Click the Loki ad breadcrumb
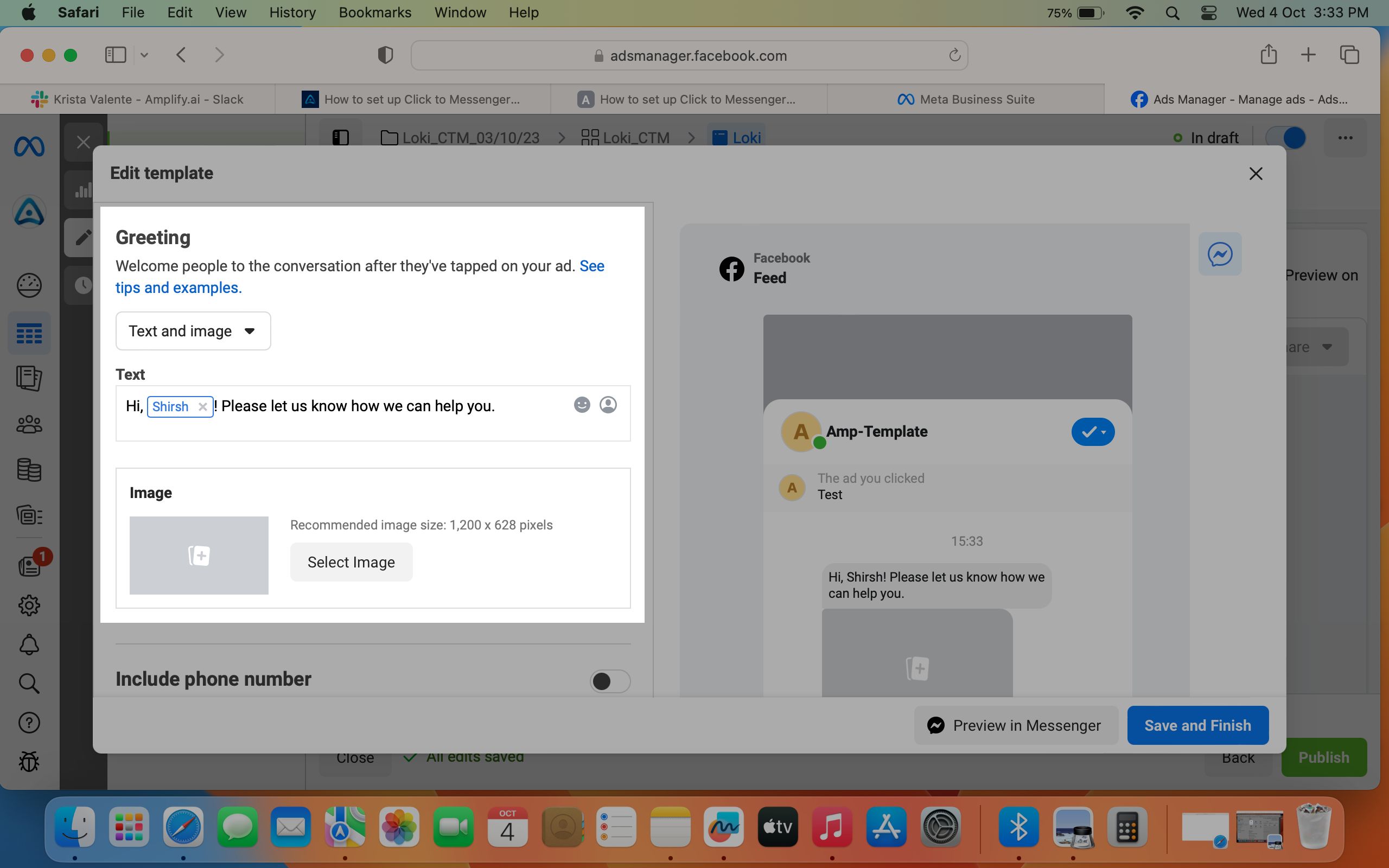This screenshot has width=1389, height=868. pos(737,138)
